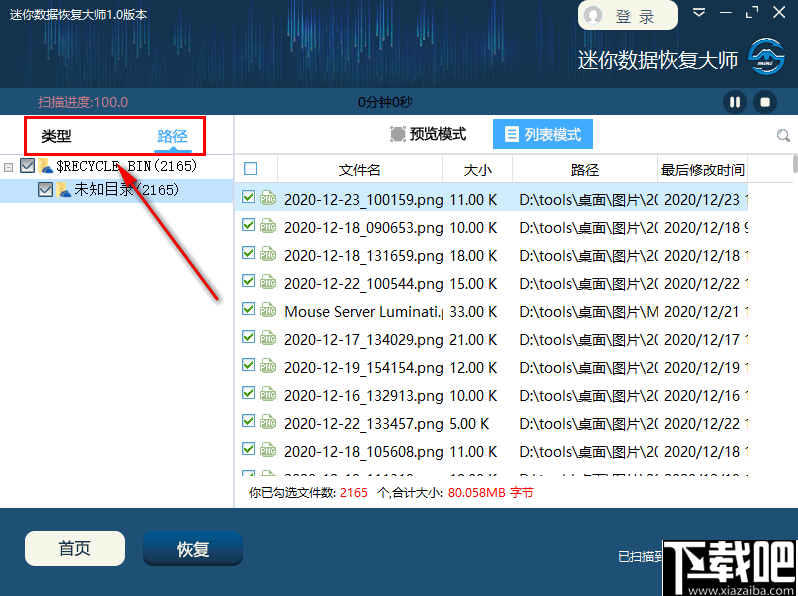Uncheck the $RECYCLE.BIN tree checkbox

point(27,165)
